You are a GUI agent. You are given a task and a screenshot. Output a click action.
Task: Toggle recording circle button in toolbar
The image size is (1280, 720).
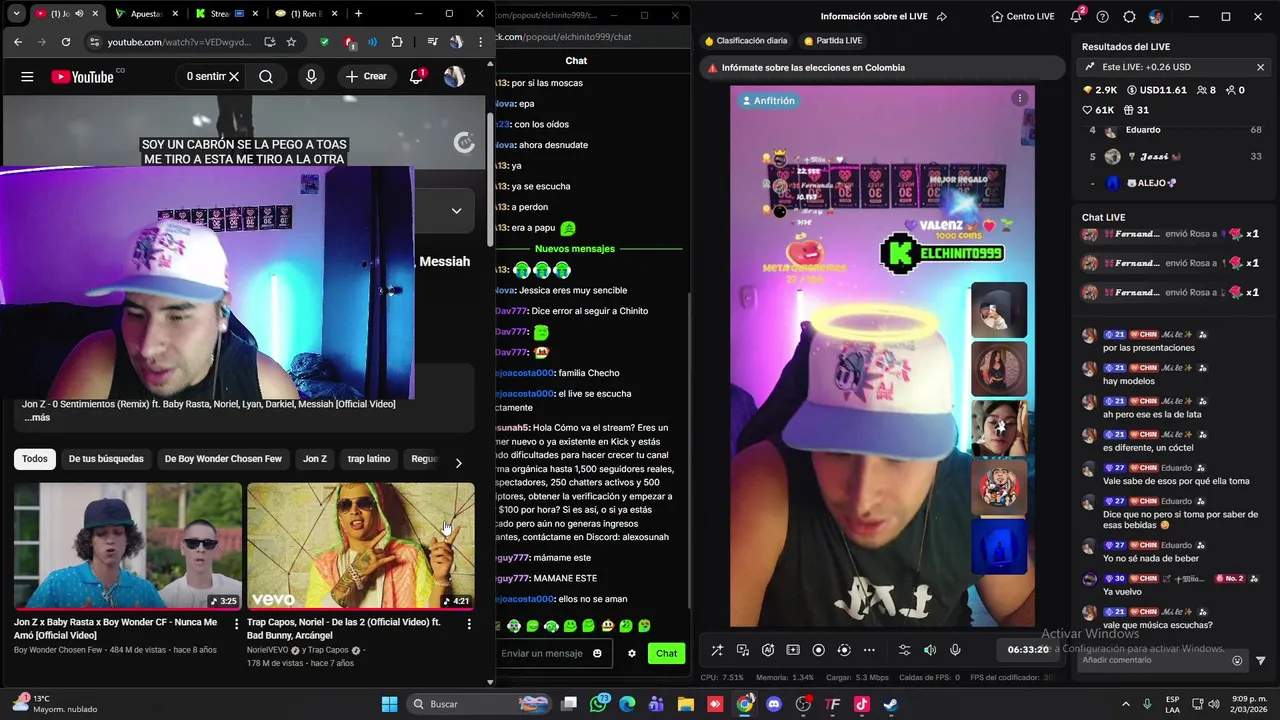tap(818, 650)
